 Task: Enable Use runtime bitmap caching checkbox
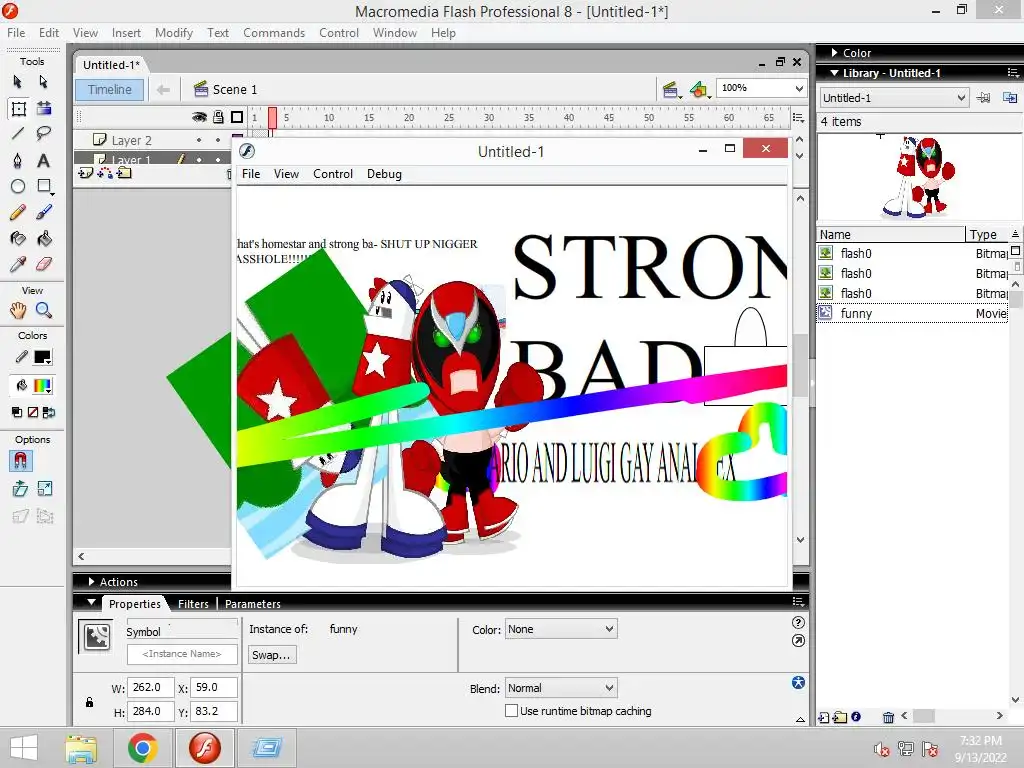(511, 711)
